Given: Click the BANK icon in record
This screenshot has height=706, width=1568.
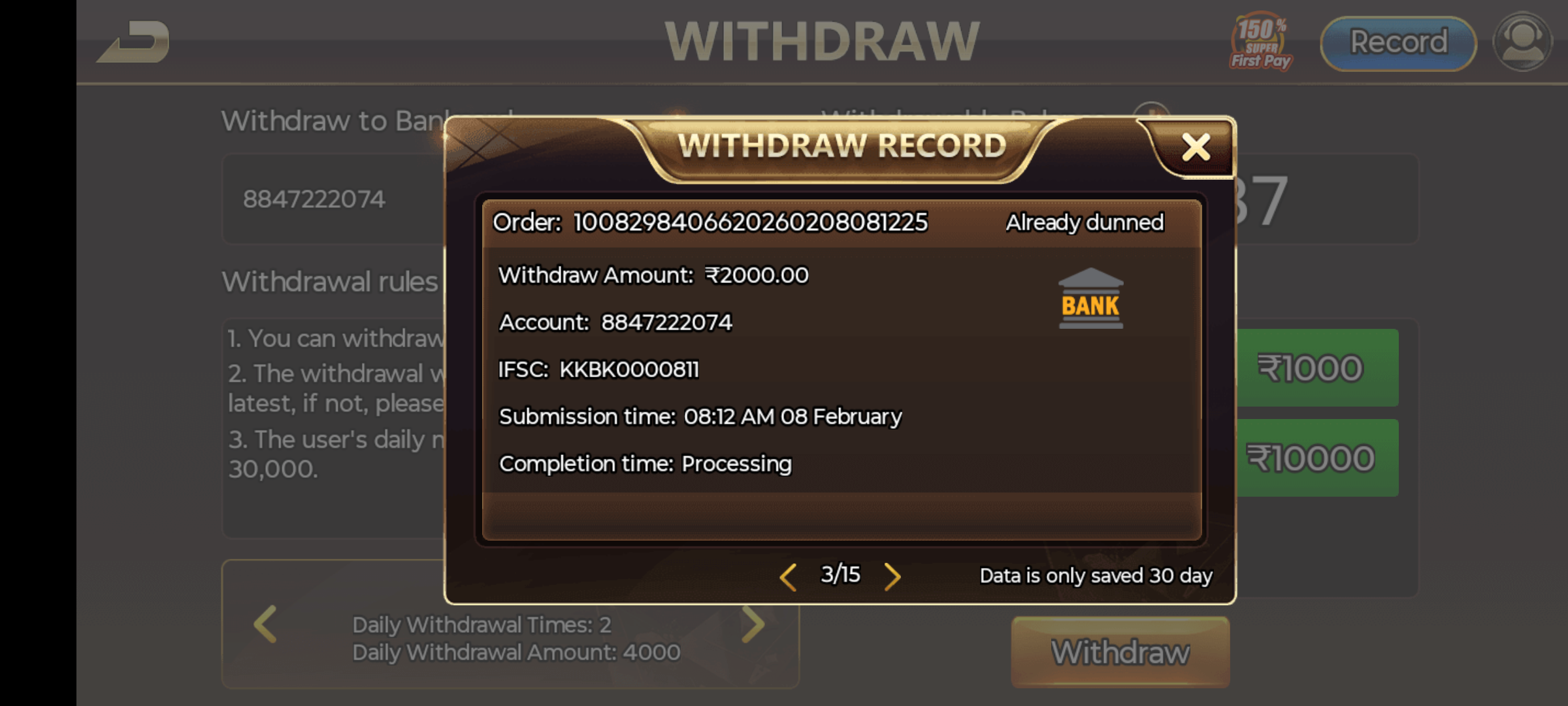Looking at the screenshot, I should pyautogui.click(x=1090, y=299).
